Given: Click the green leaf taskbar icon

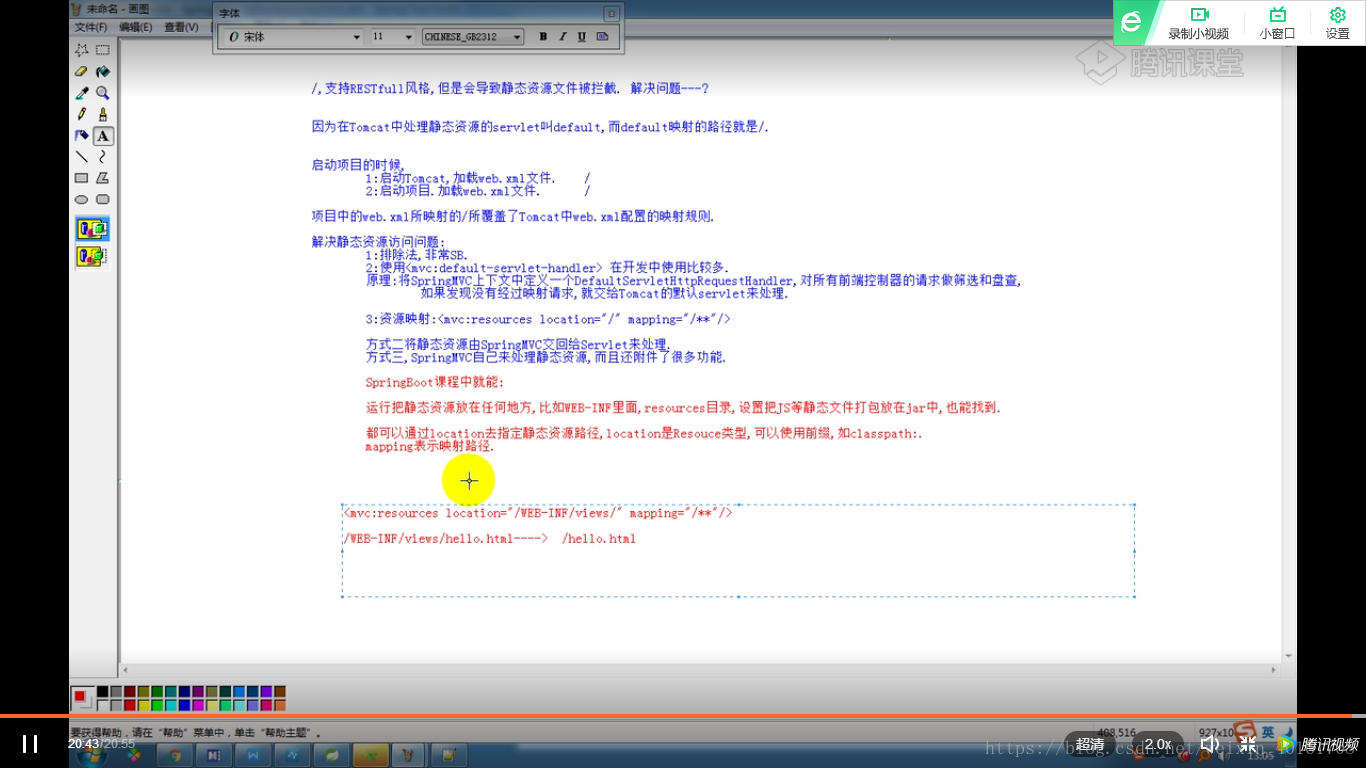Looking at the screenshot, I should pyautogui.click(x=331, y=755).
